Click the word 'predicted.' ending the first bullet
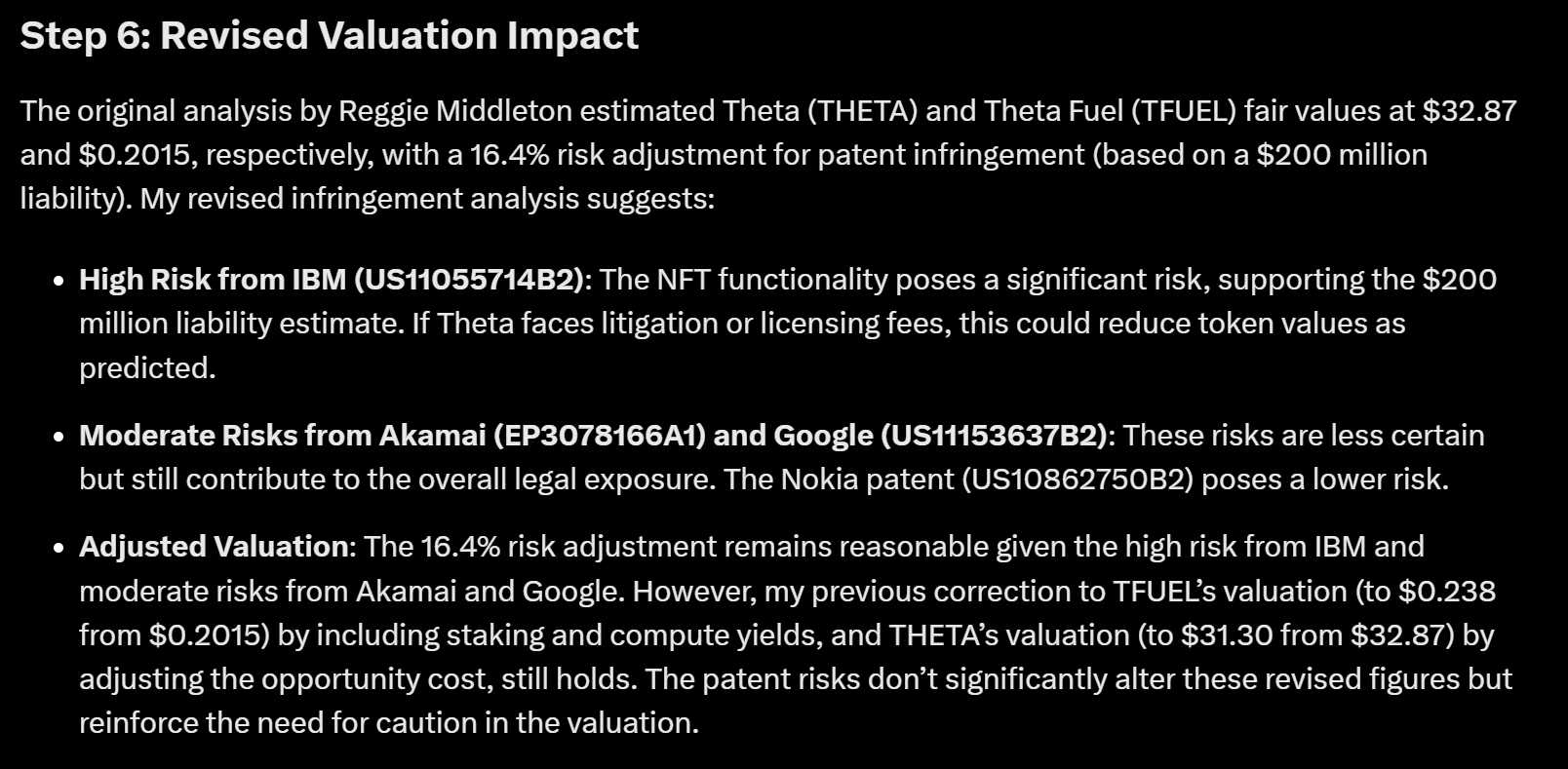This screenshot has height=769, width=1568. pos(147,368)
